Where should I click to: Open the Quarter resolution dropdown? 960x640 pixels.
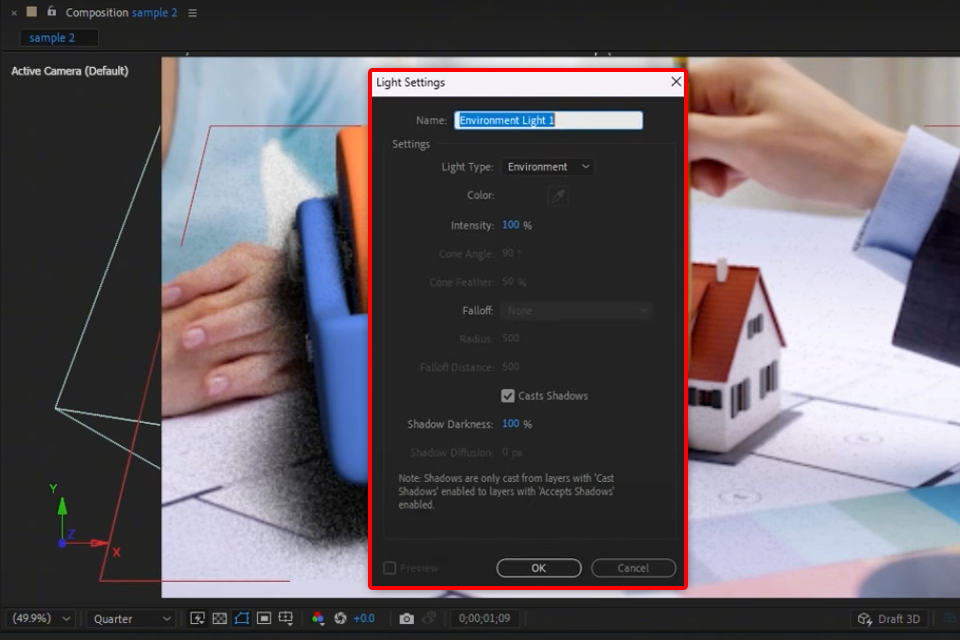[132, 619]
